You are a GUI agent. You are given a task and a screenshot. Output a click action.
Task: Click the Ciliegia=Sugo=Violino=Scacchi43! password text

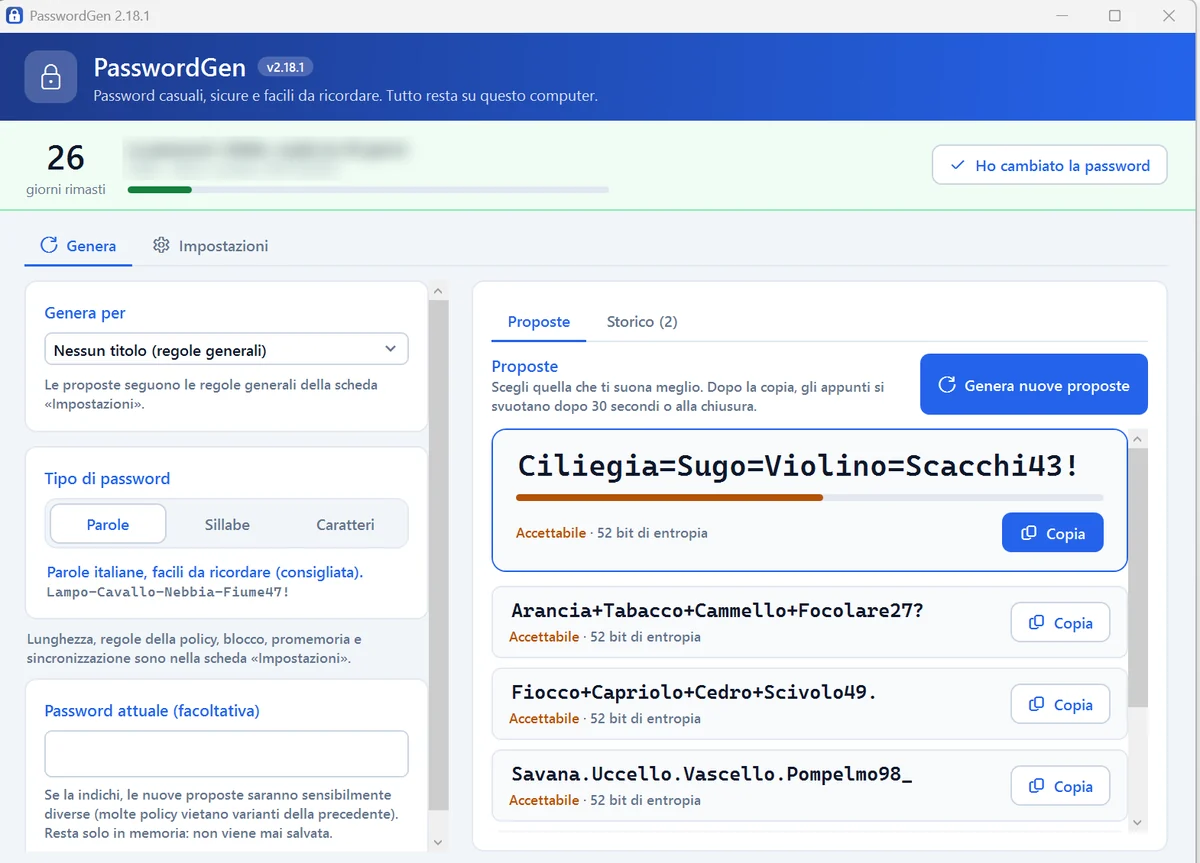coord(798,465)
